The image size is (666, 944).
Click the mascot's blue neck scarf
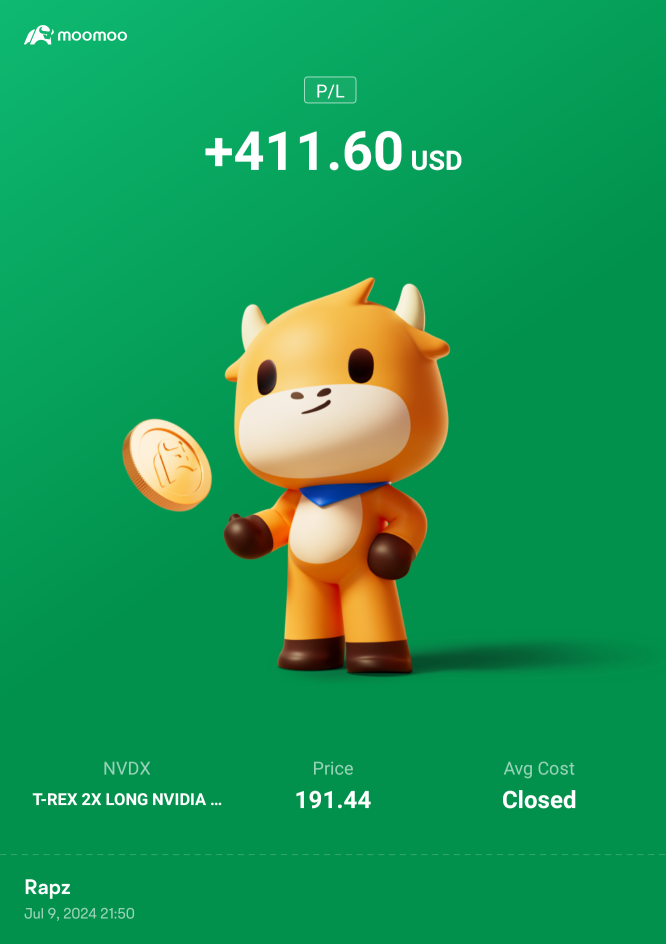(x=342, y=493)
